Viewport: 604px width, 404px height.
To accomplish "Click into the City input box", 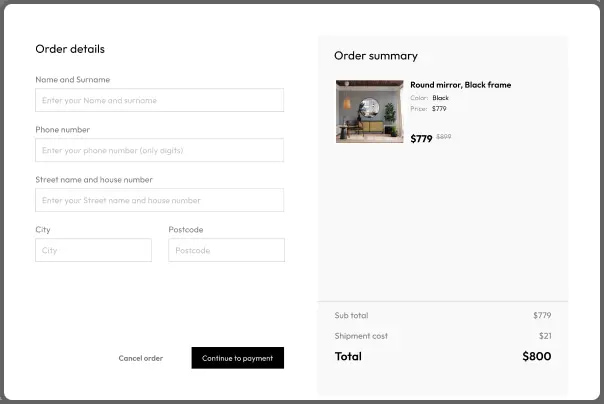I will tap(94, 250).
